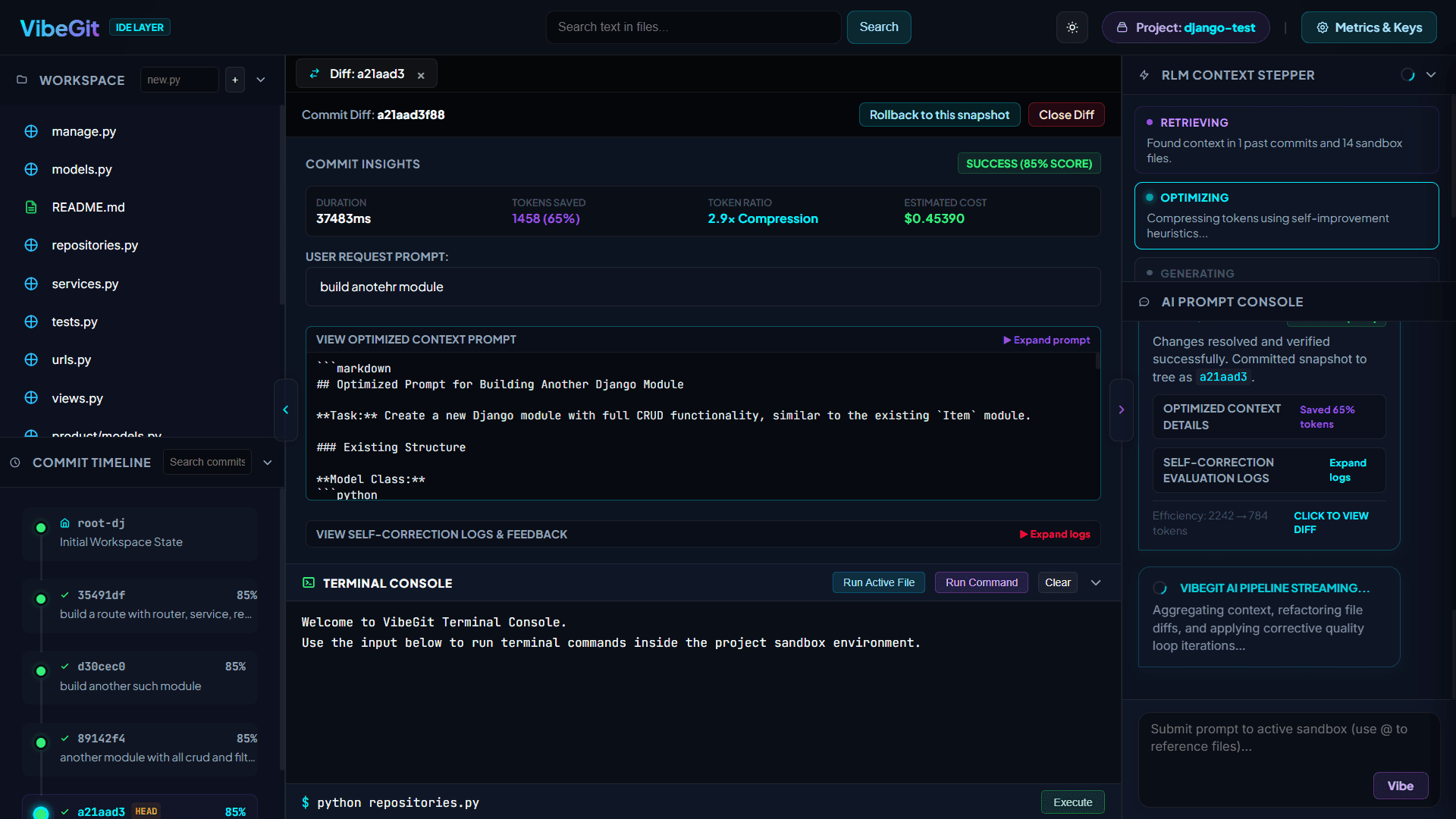Click the Search button

click(878, 27)
